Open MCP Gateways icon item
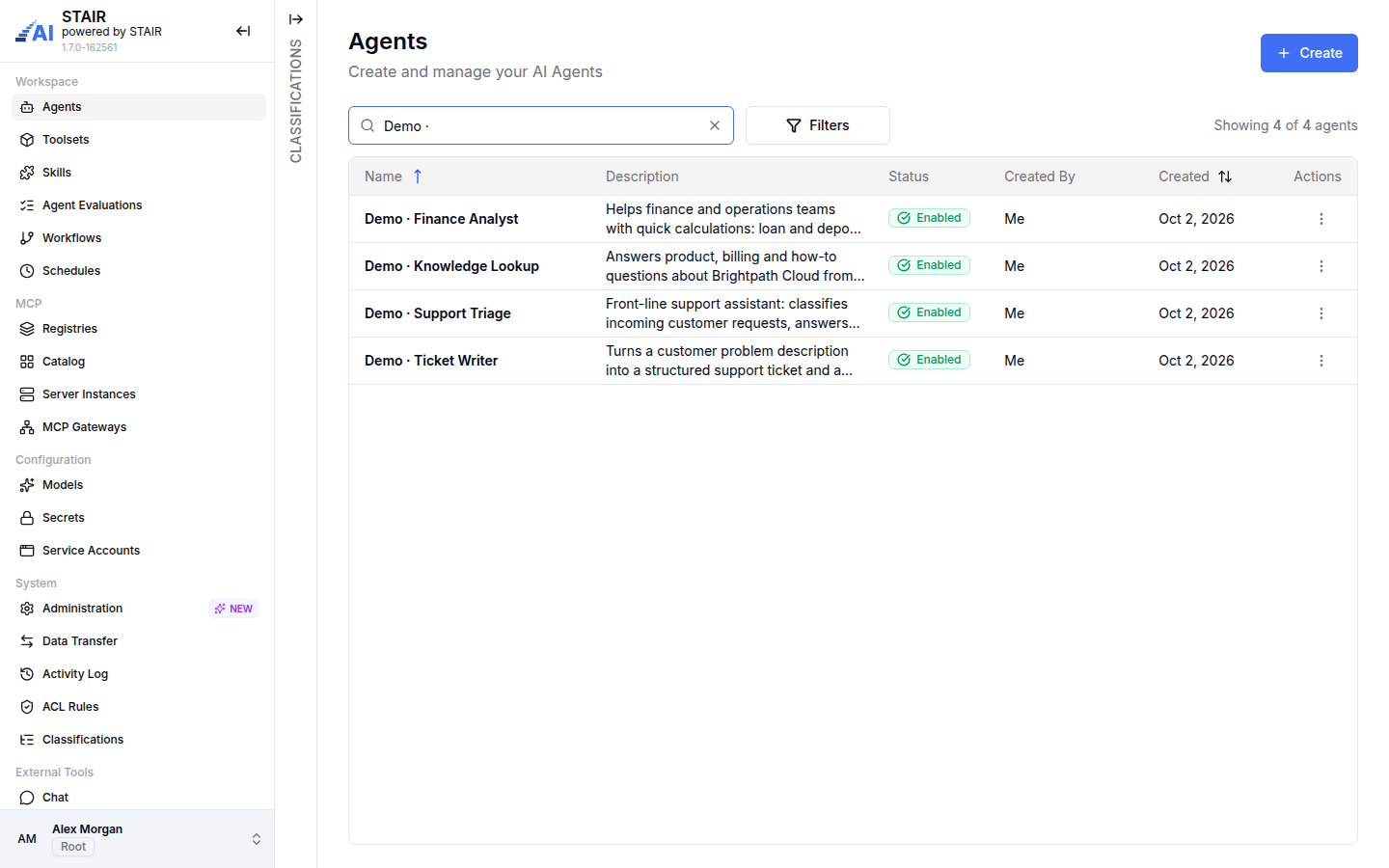Screen dimensions: 1389x868 (27, 427)
